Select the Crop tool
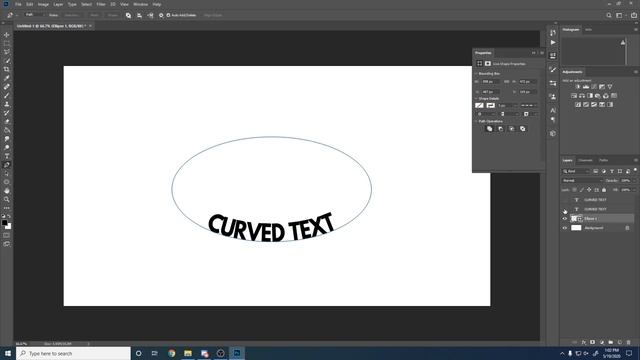 tap(7, 69)
